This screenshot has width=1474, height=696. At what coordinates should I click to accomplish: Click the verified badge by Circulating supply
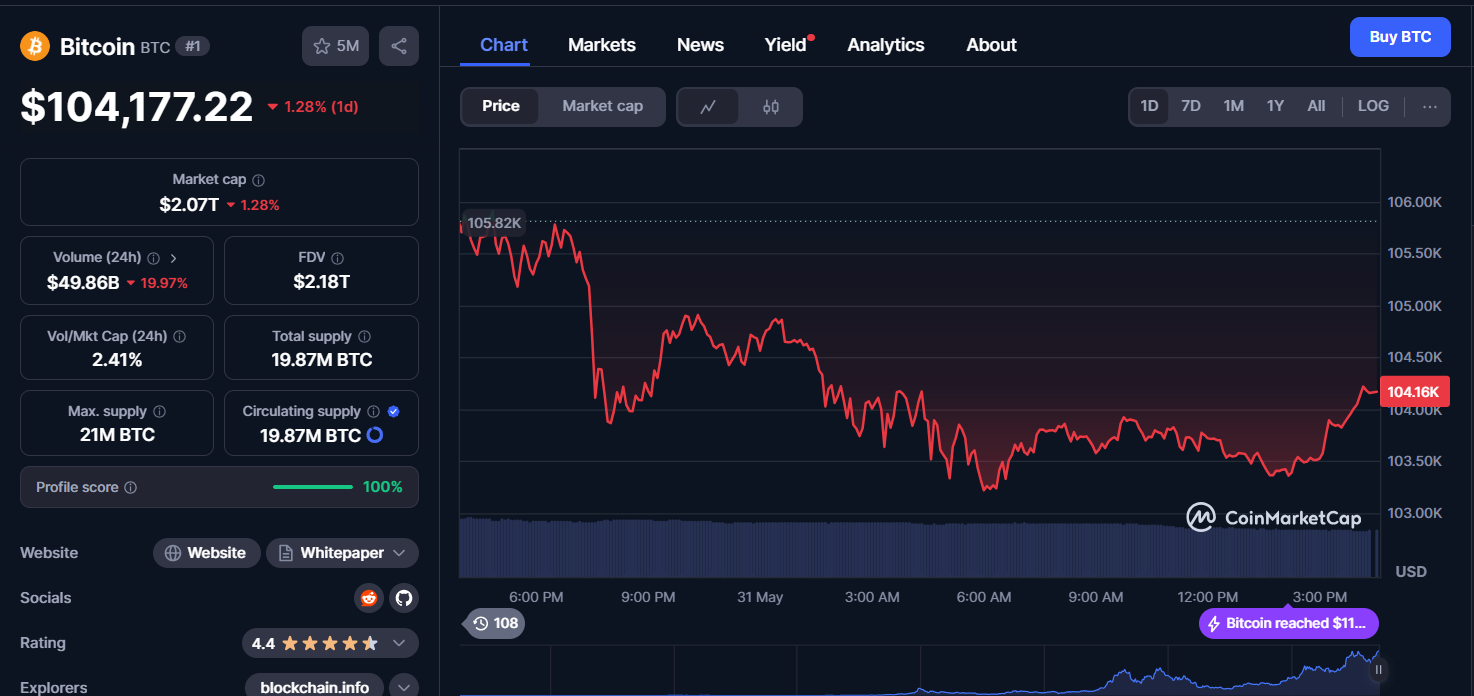pos(393,412)
